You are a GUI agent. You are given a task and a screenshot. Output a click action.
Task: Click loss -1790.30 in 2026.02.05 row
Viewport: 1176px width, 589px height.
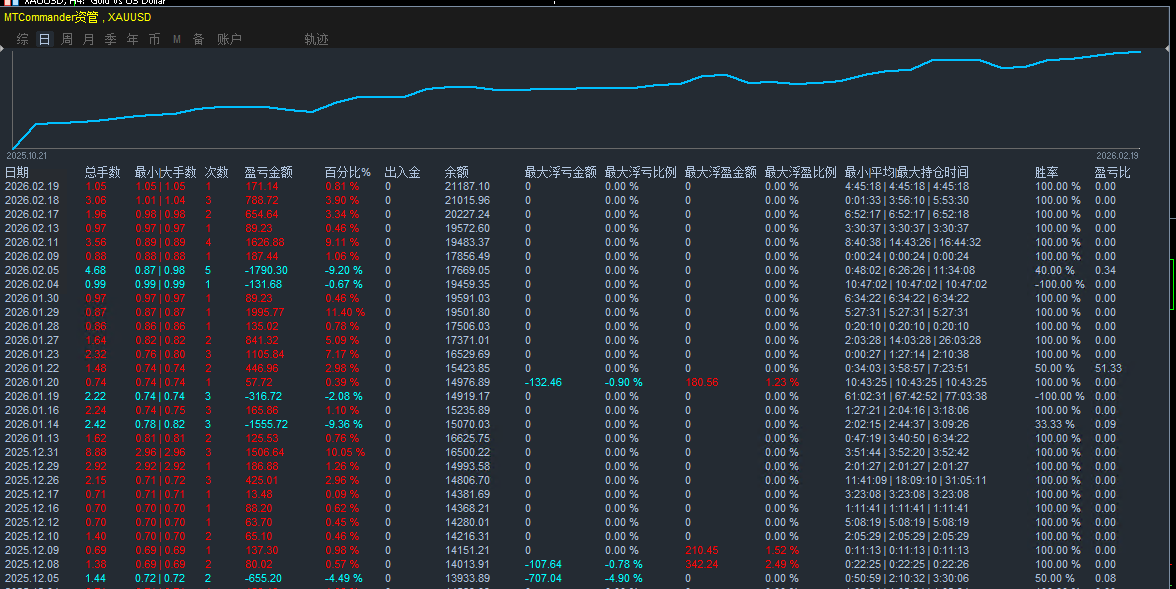click(266, 270)
